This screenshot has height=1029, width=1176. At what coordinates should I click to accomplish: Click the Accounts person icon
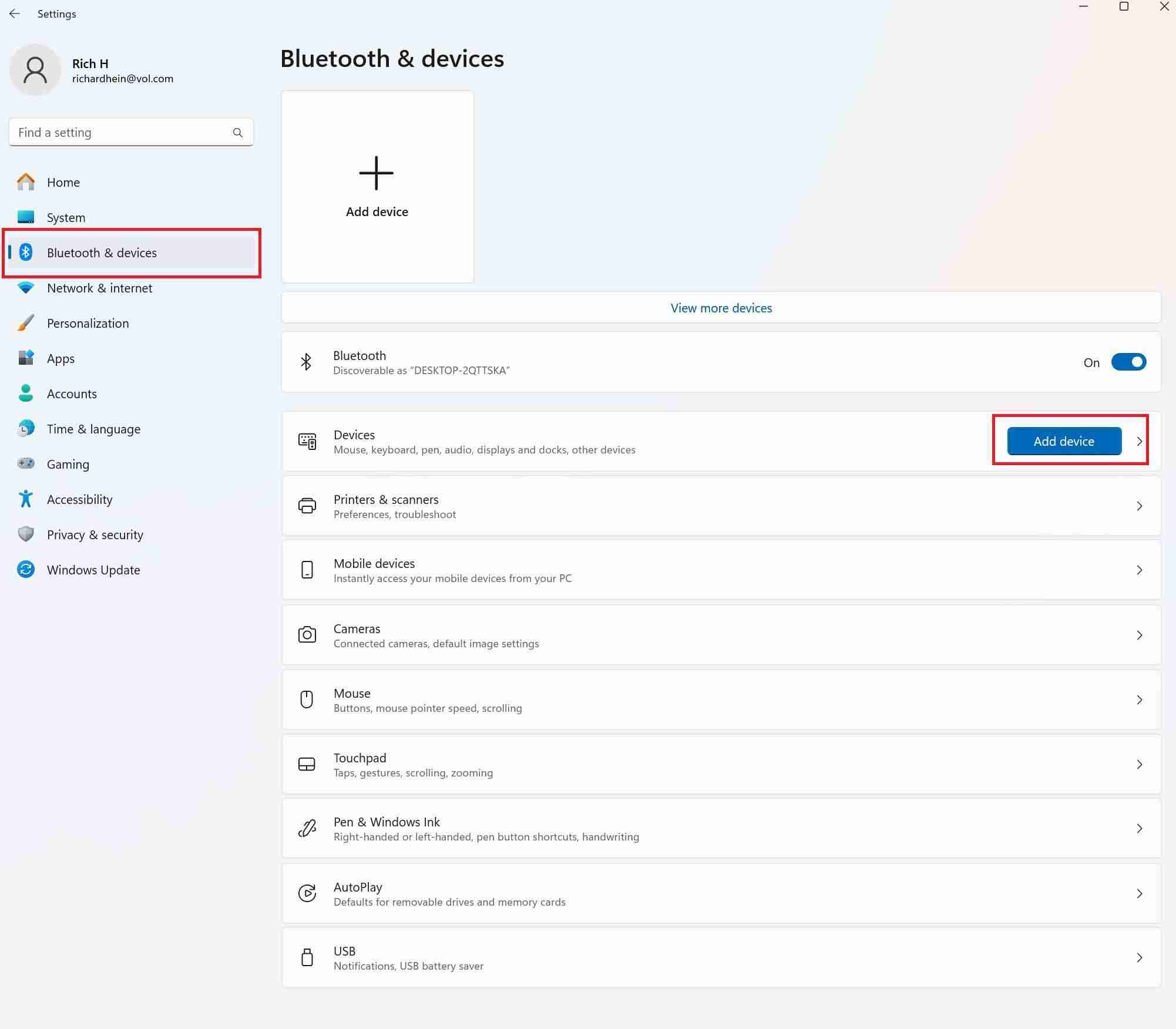coord(26,393)
